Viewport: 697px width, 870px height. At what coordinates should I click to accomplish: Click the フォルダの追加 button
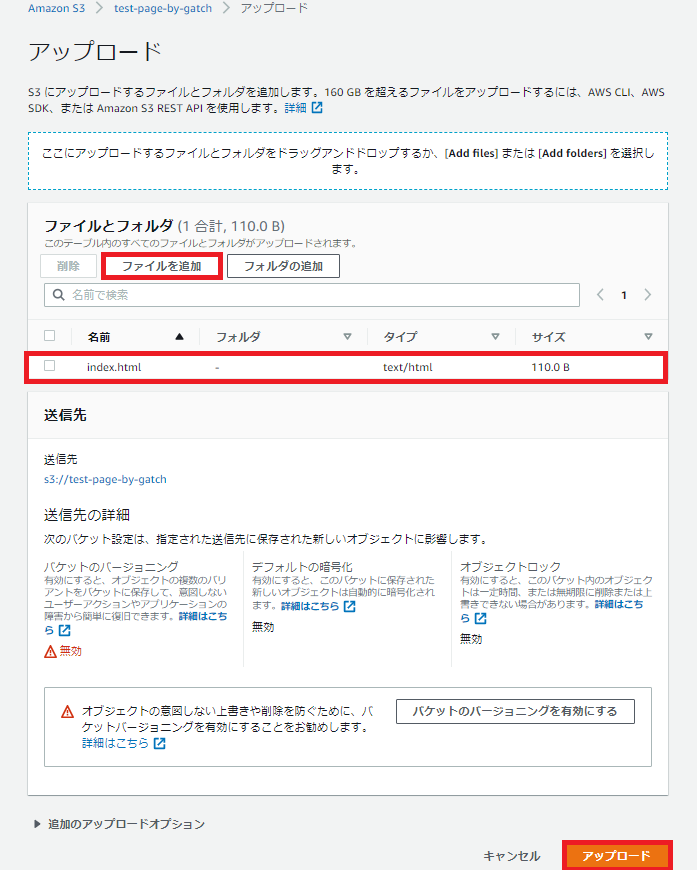click(284, 266)
